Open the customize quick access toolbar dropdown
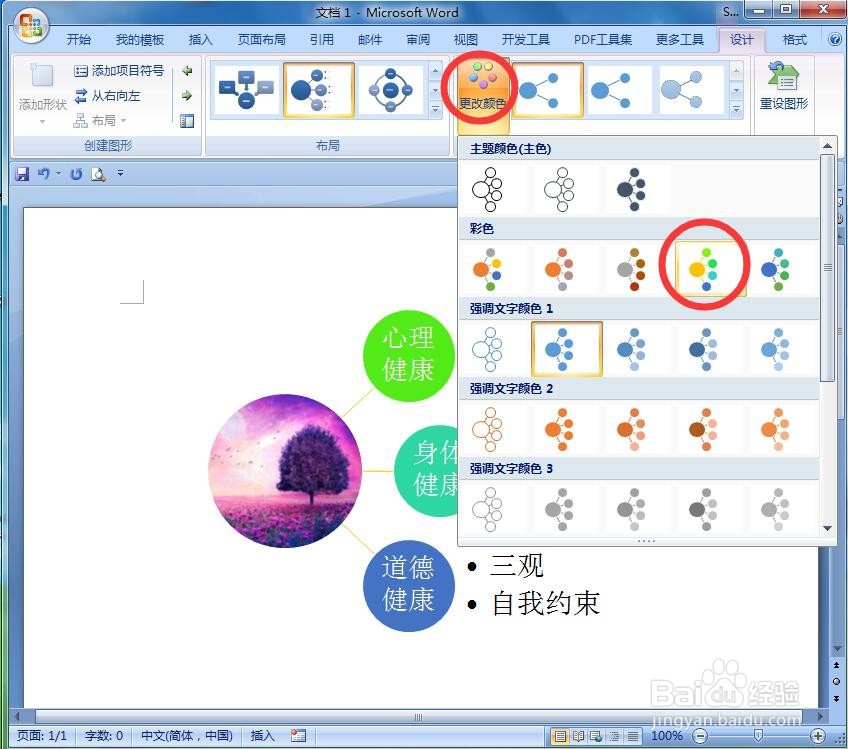The image size is (848, 749). [120, 174]
